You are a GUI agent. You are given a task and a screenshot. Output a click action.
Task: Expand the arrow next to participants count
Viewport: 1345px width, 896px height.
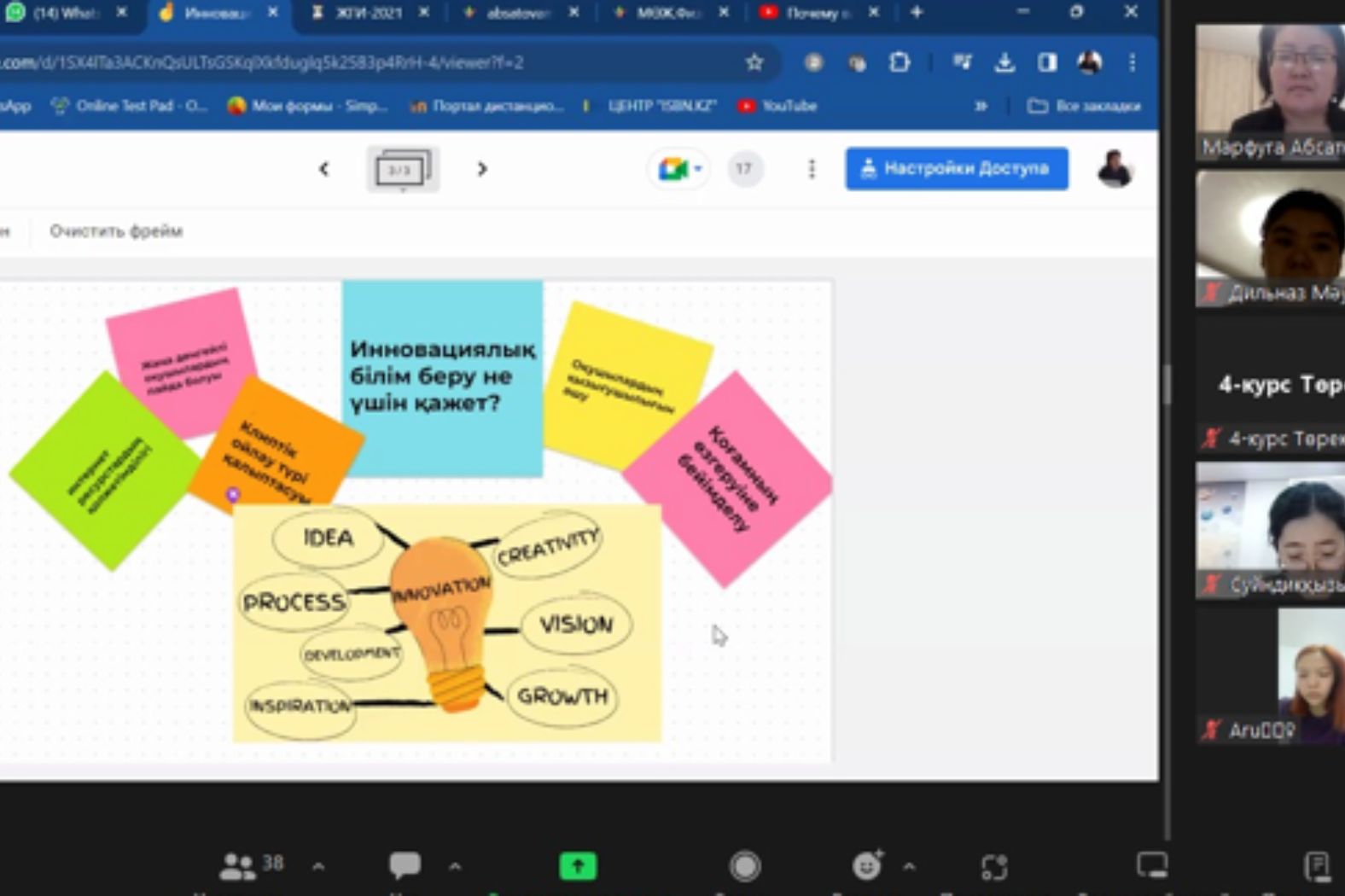tap(318, 867)
